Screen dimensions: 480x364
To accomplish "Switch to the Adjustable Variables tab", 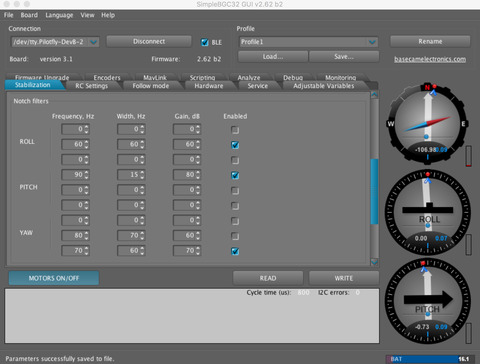I will pos(324,86).
